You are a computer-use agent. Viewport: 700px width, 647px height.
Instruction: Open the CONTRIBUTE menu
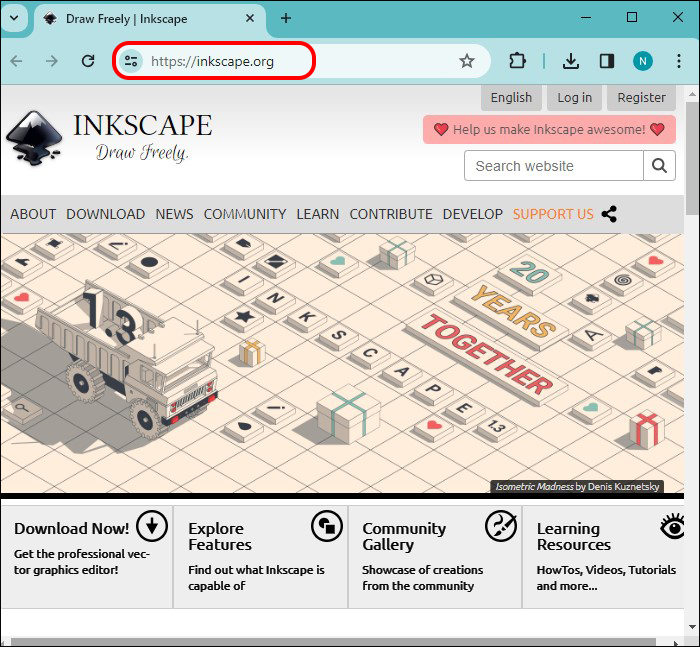[x=391, y=214]
